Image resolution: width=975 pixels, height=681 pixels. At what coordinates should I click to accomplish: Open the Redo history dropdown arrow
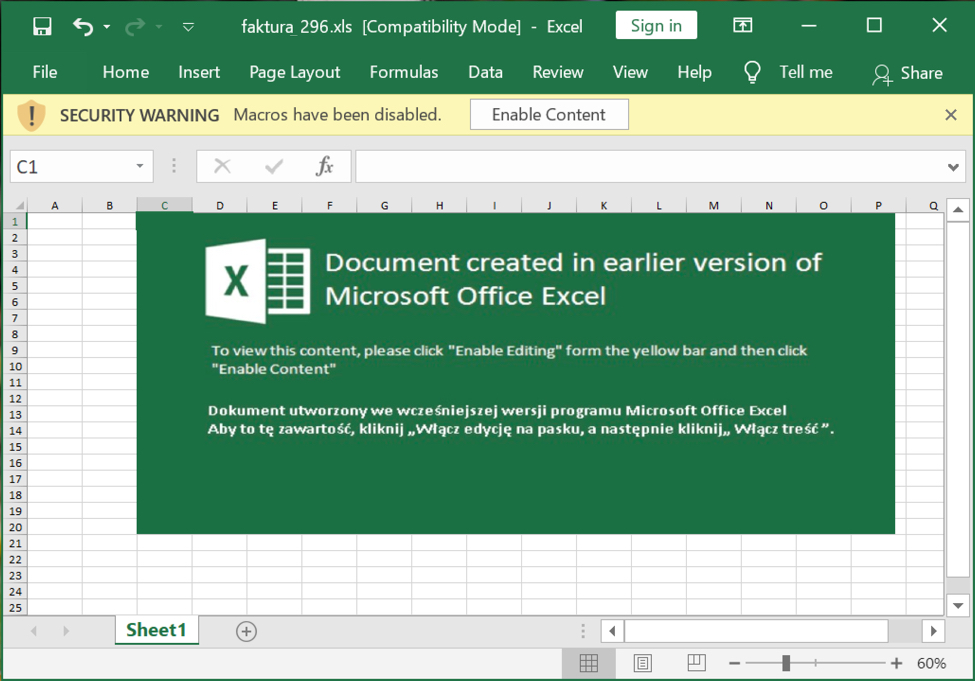click(x=159, y=27)
